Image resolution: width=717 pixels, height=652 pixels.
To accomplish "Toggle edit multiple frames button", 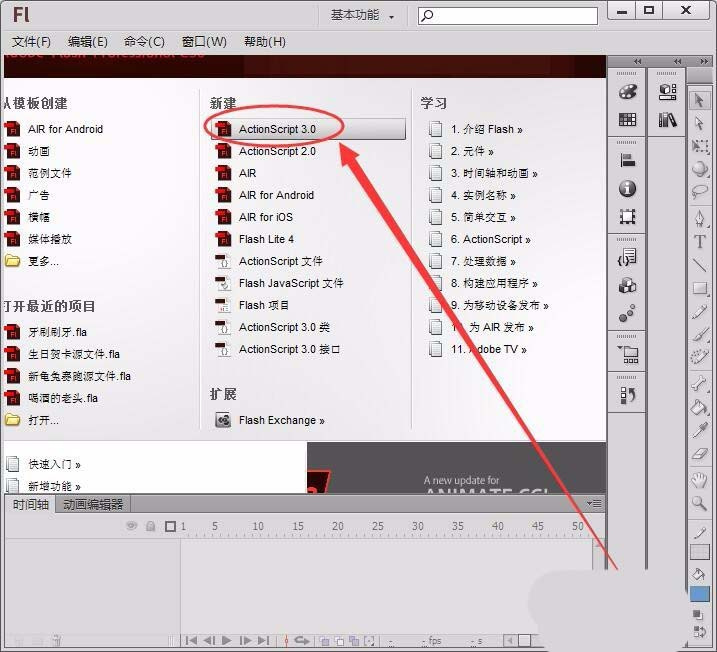I will coord(354,641).
